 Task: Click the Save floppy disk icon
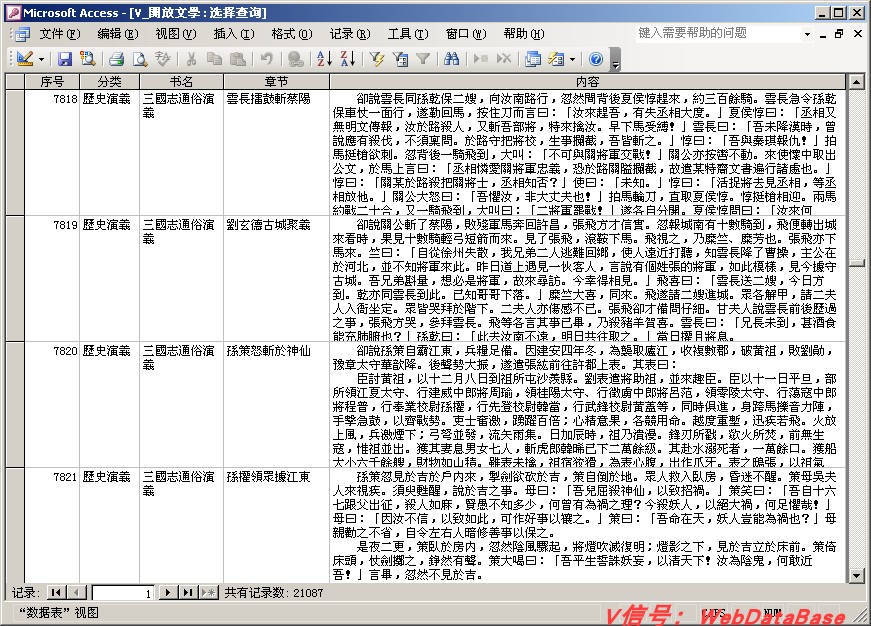click(64, 58)
